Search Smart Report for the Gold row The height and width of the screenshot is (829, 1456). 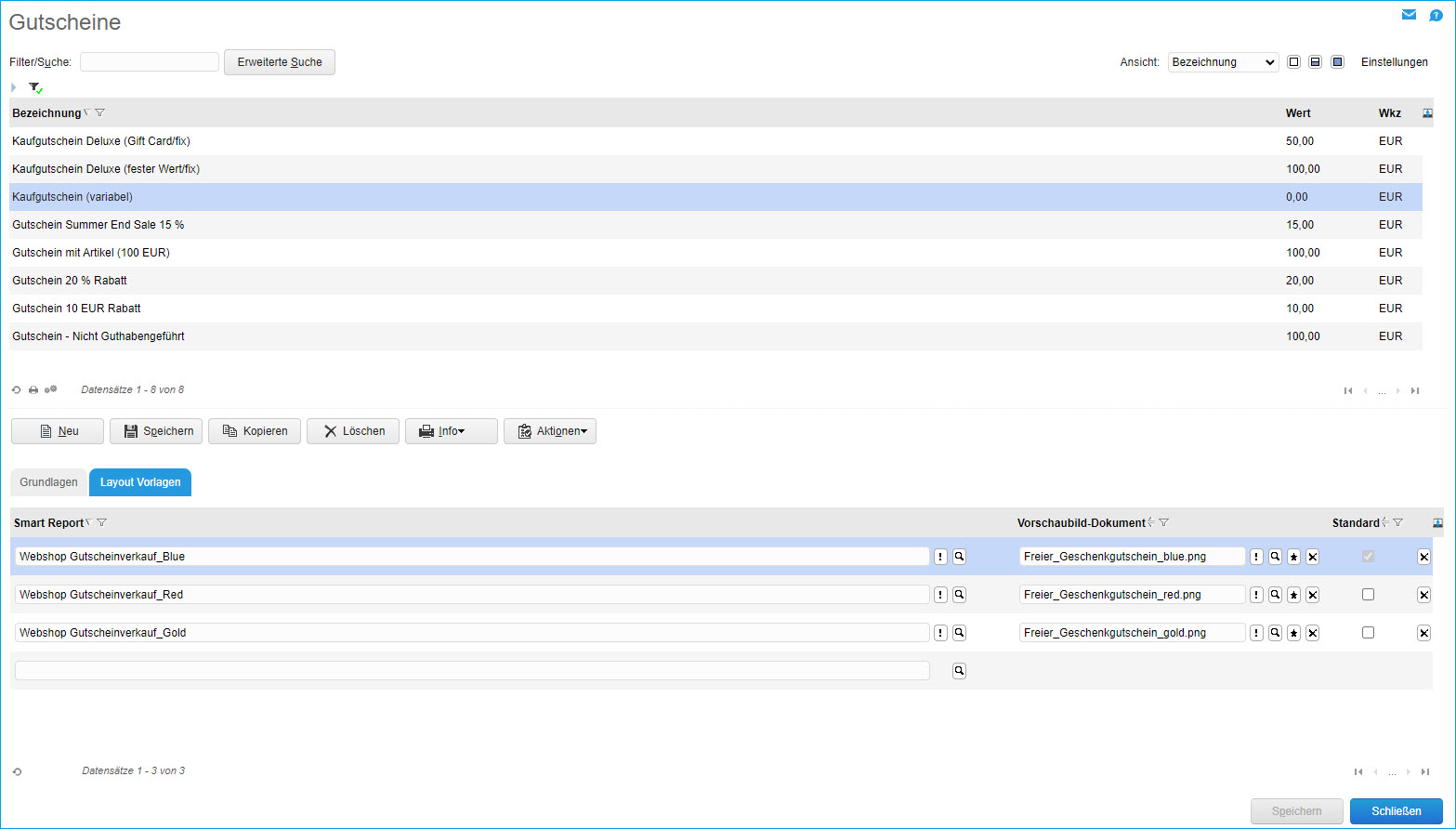(x=959, y=633)
